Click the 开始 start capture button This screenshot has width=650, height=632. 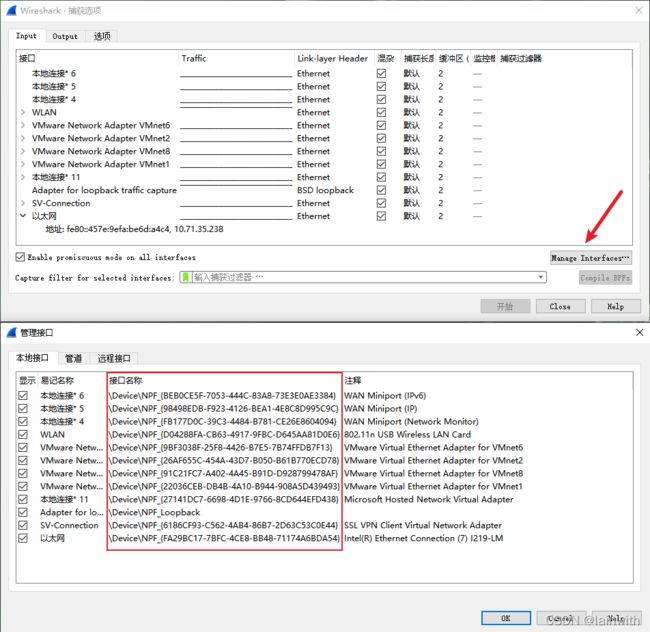(505, 307)
